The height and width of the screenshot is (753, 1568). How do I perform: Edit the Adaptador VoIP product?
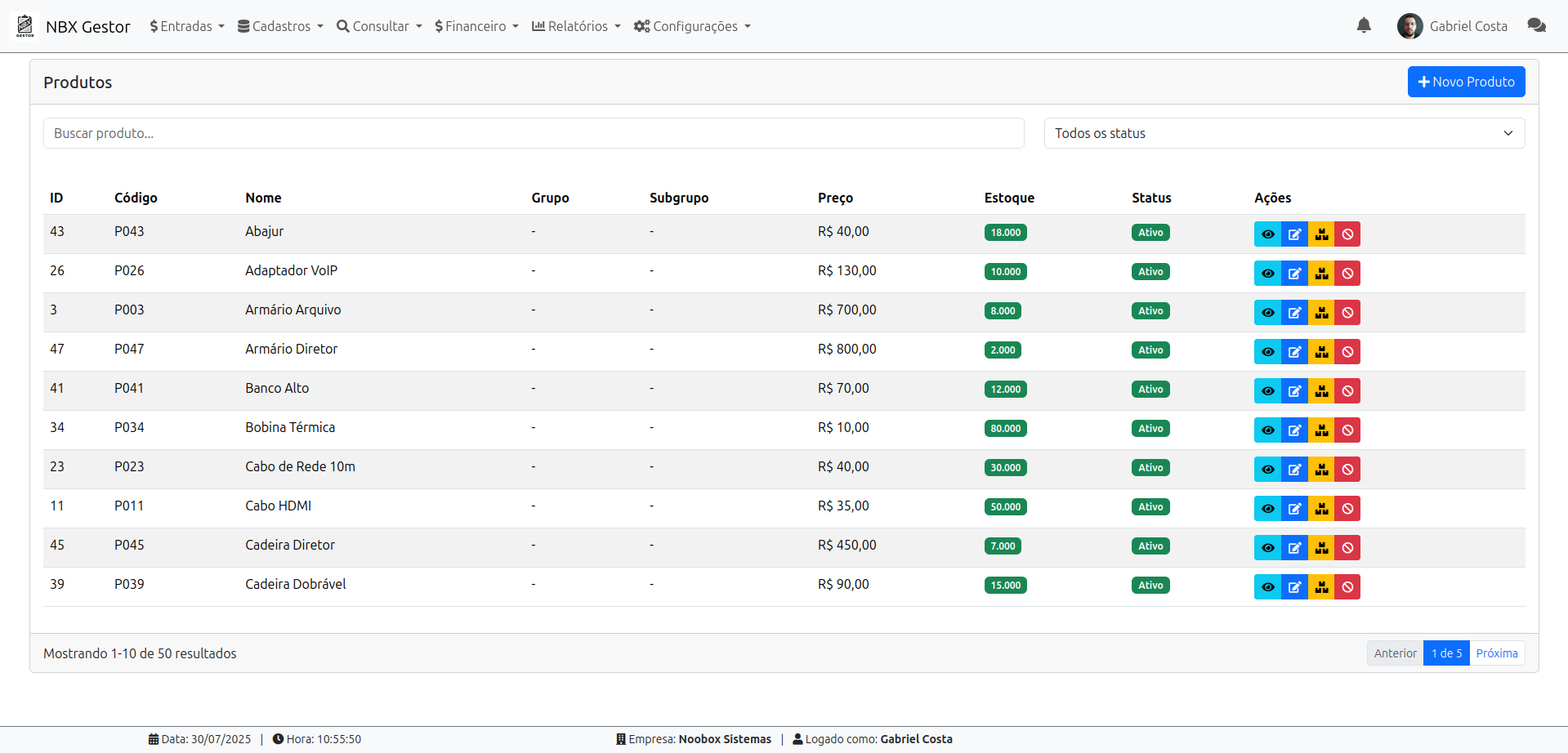click(x=1294, y=274)
